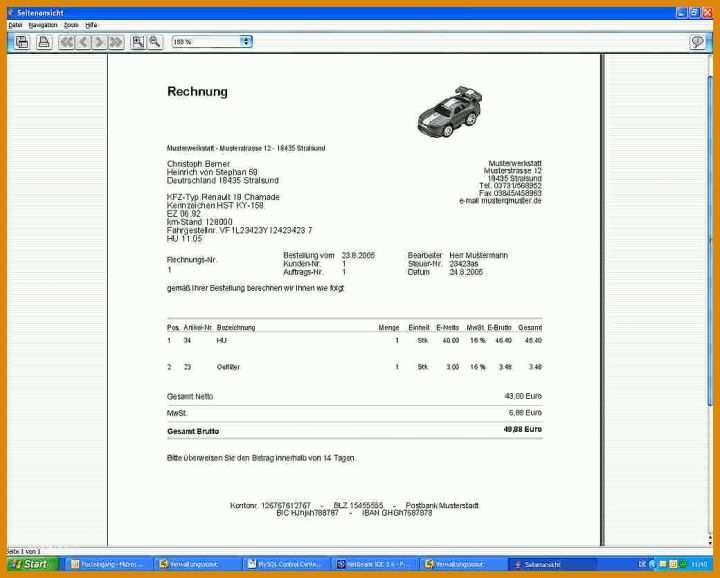Screen dimensions: 720x578
Task: Click the Bestellung vom date 23.8.2005
Action: tap(358, 255)
